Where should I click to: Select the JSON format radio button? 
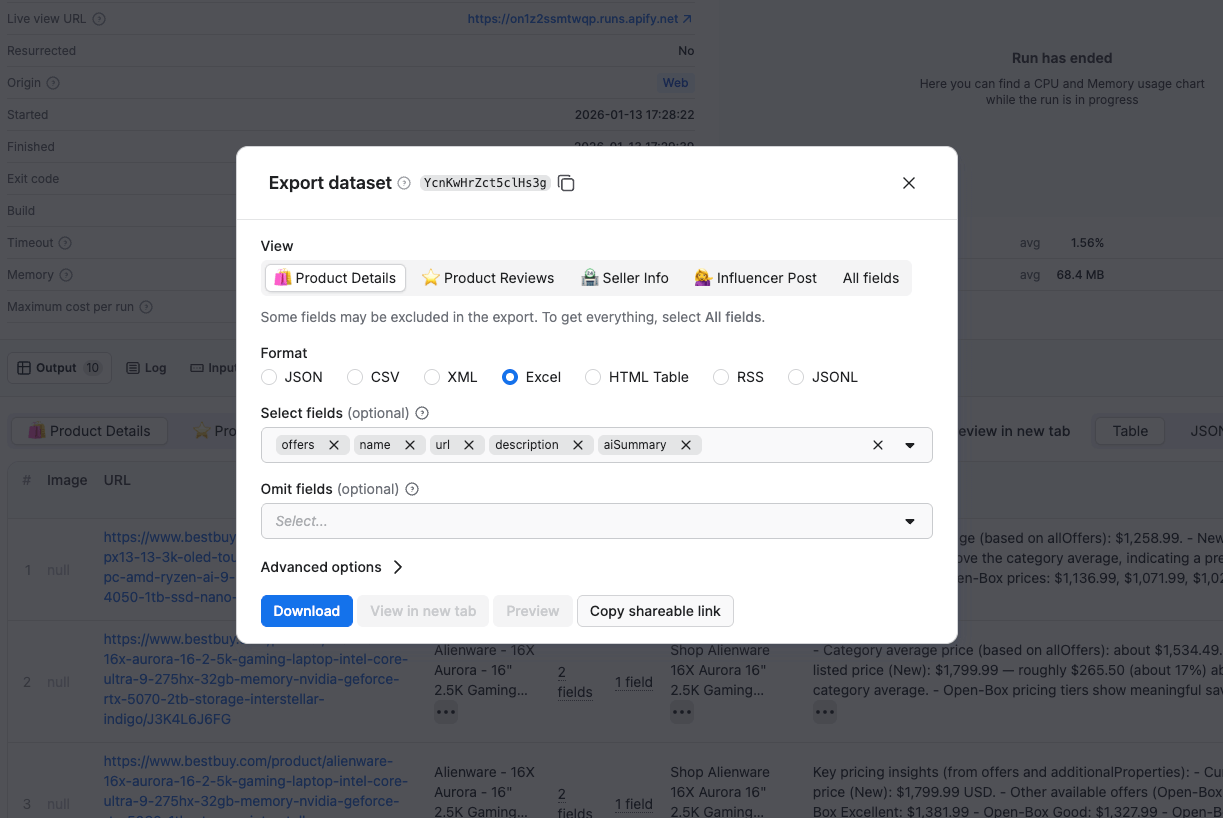(269, 377)
